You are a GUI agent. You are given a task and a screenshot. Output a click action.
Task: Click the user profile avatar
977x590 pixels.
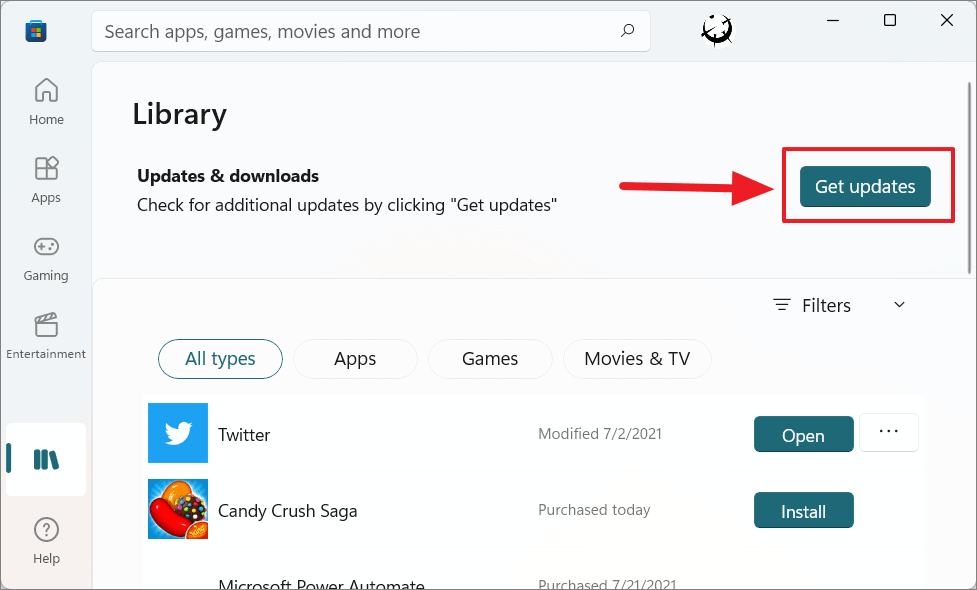(x=716, y=29)
